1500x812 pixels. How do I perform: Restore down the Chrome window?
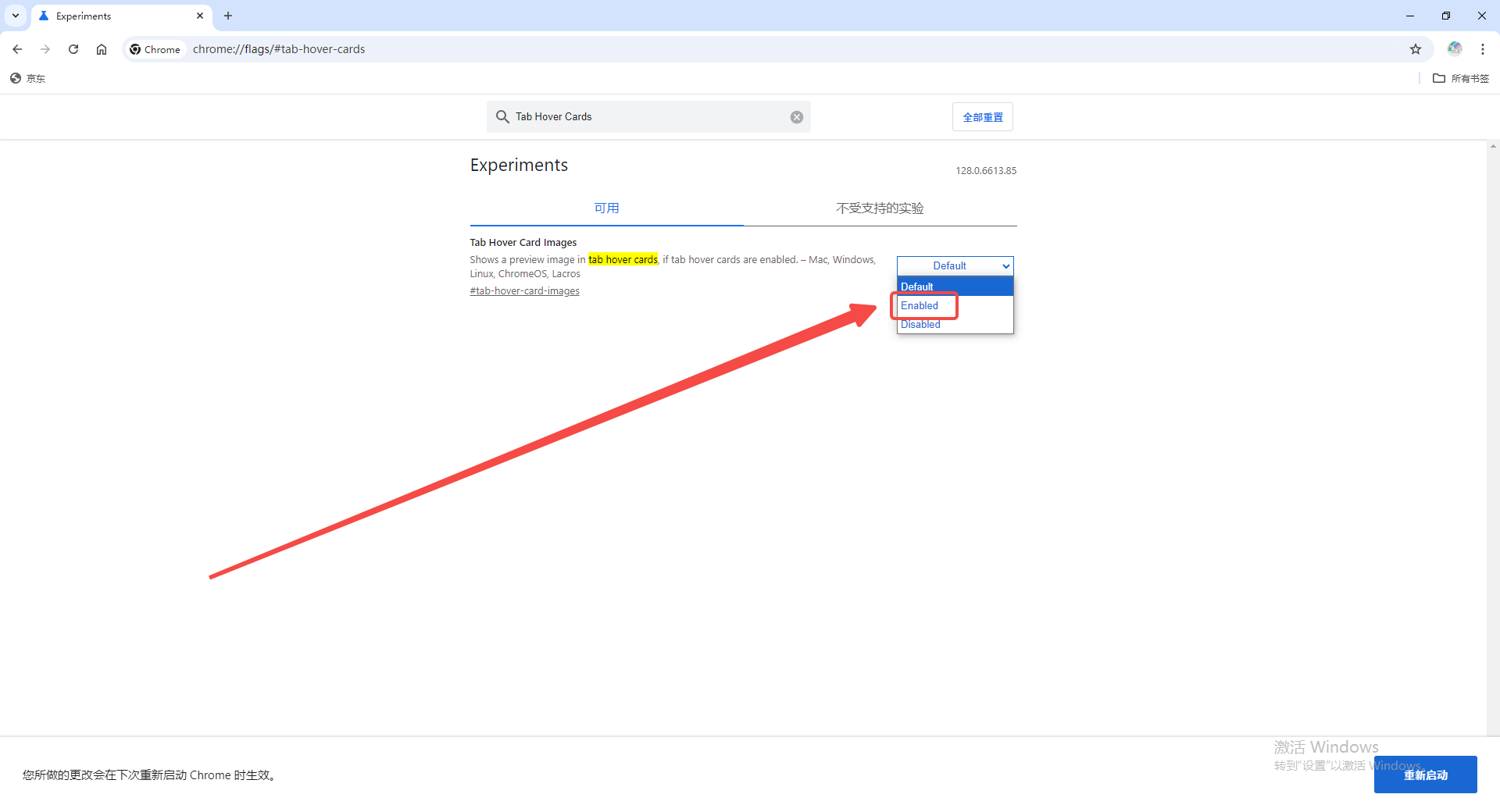pos(1446,16)
